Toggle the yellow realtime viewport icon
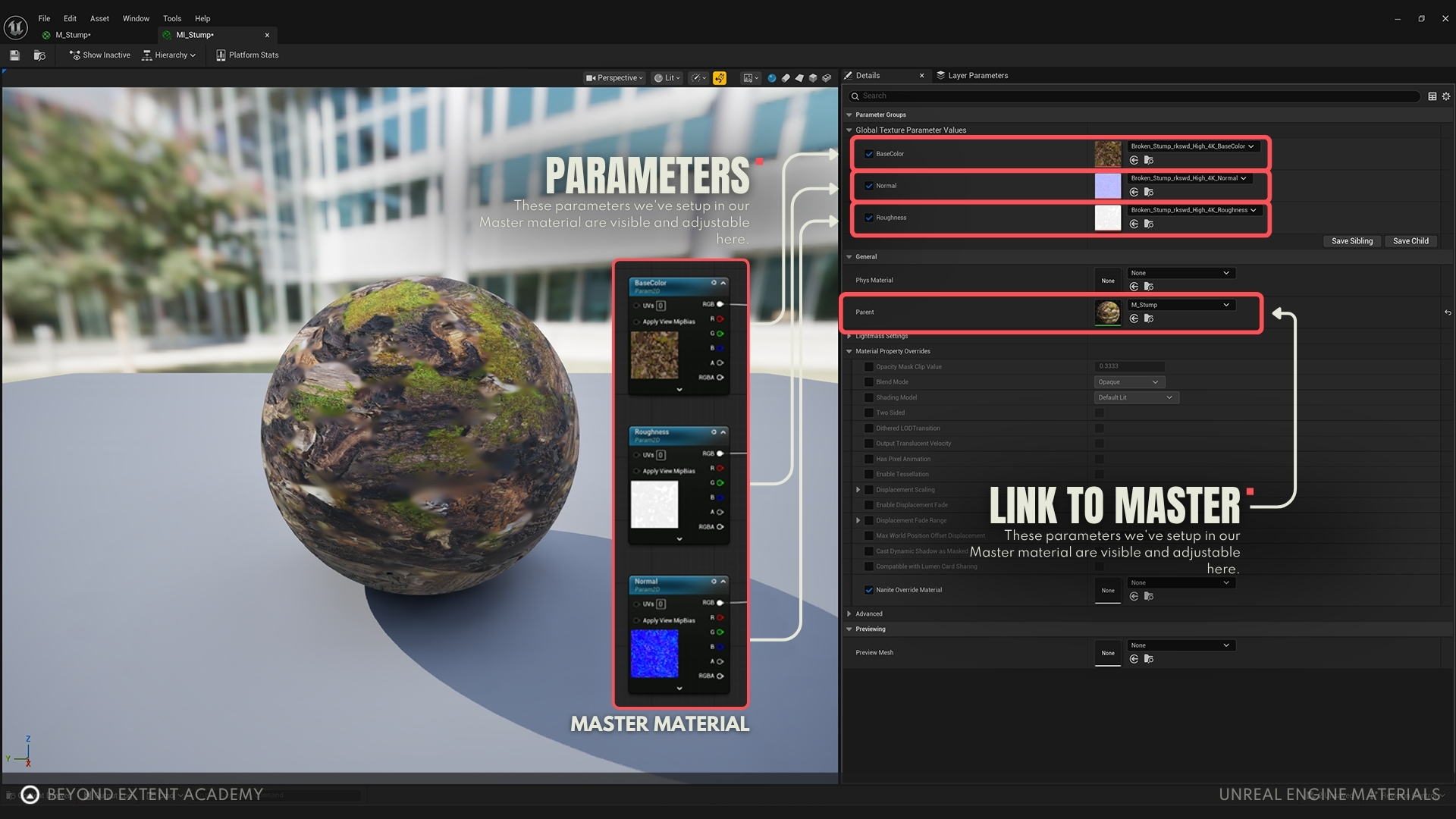 (720, 78)
